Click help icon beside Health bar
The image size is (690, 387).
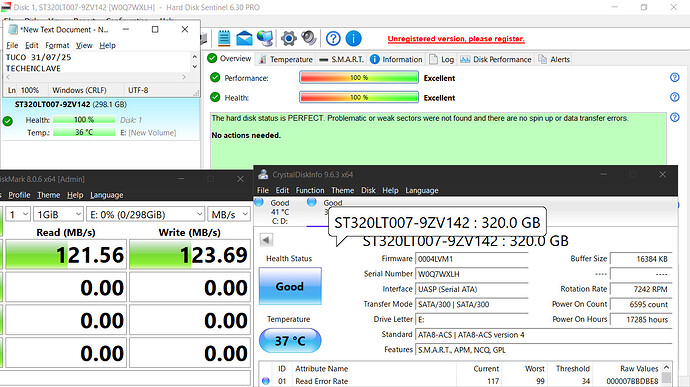[x=675, y=97]
